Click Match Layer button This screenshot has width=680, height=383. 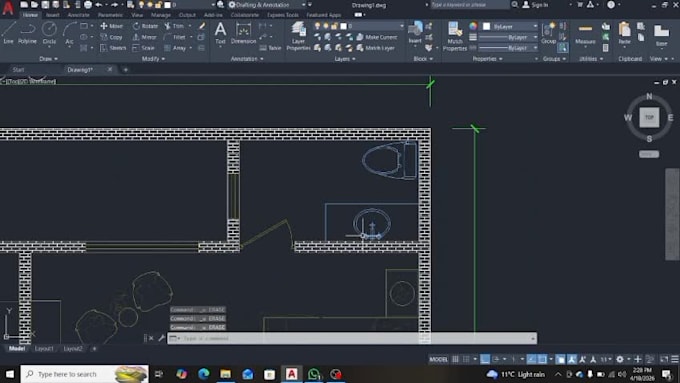375,48
